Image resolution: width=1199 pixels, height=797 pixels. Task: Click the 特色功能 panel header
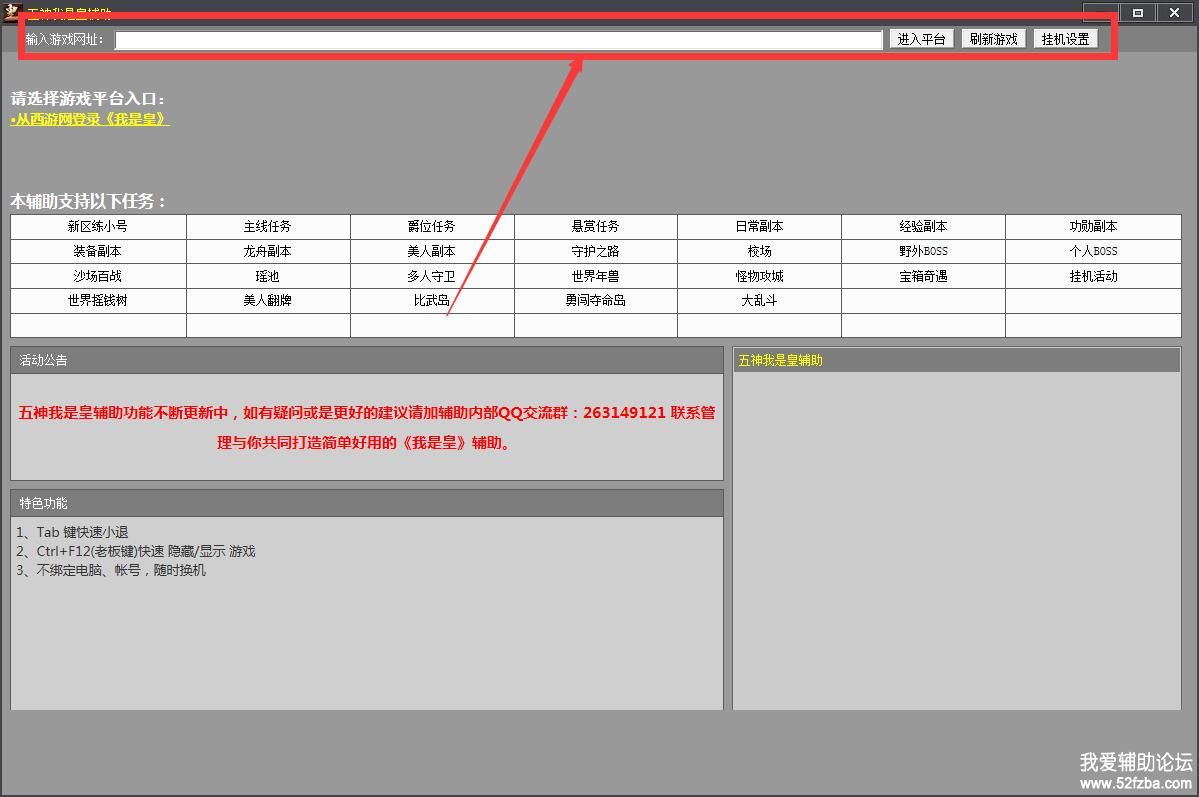pos(366,503)
